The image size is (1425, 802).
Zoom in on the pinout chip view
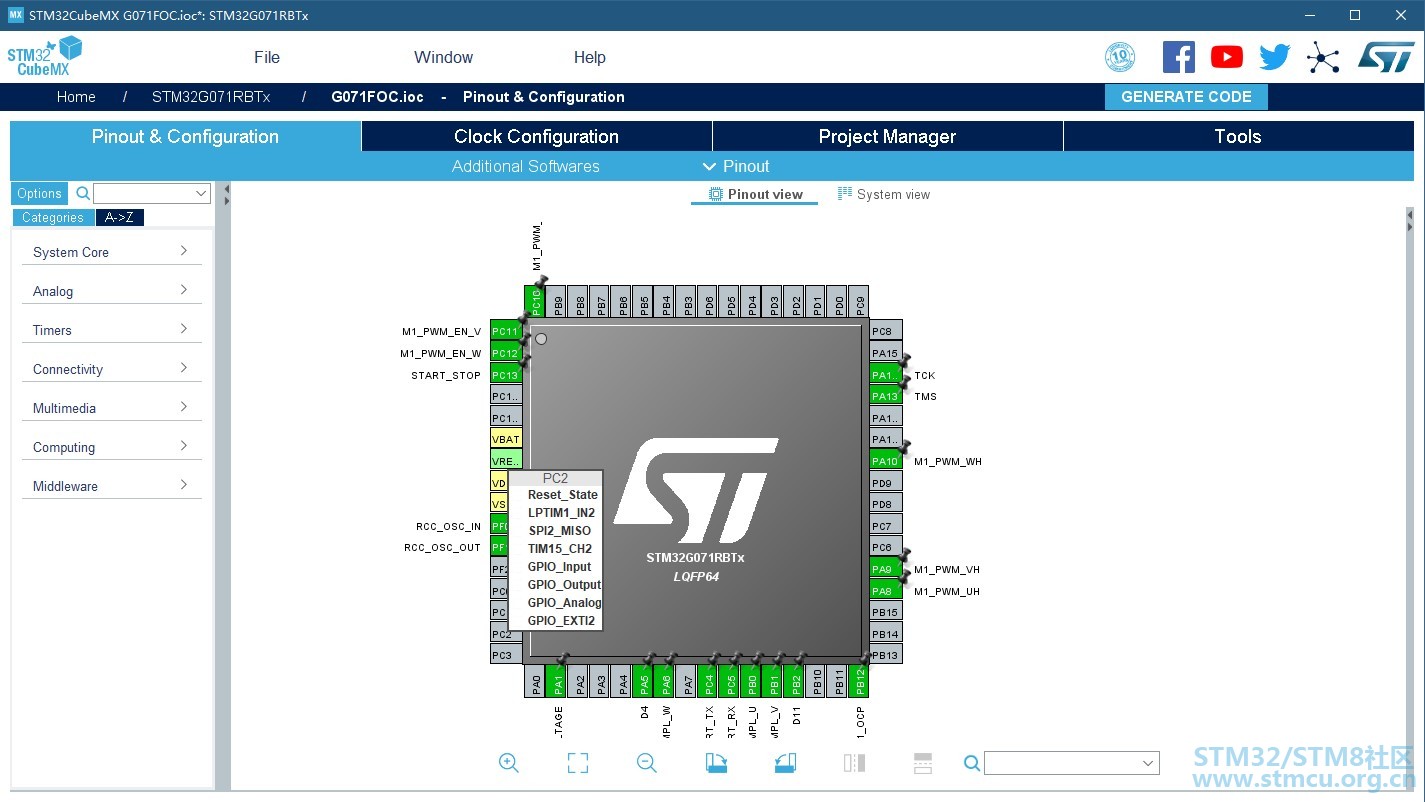(509, 763)
